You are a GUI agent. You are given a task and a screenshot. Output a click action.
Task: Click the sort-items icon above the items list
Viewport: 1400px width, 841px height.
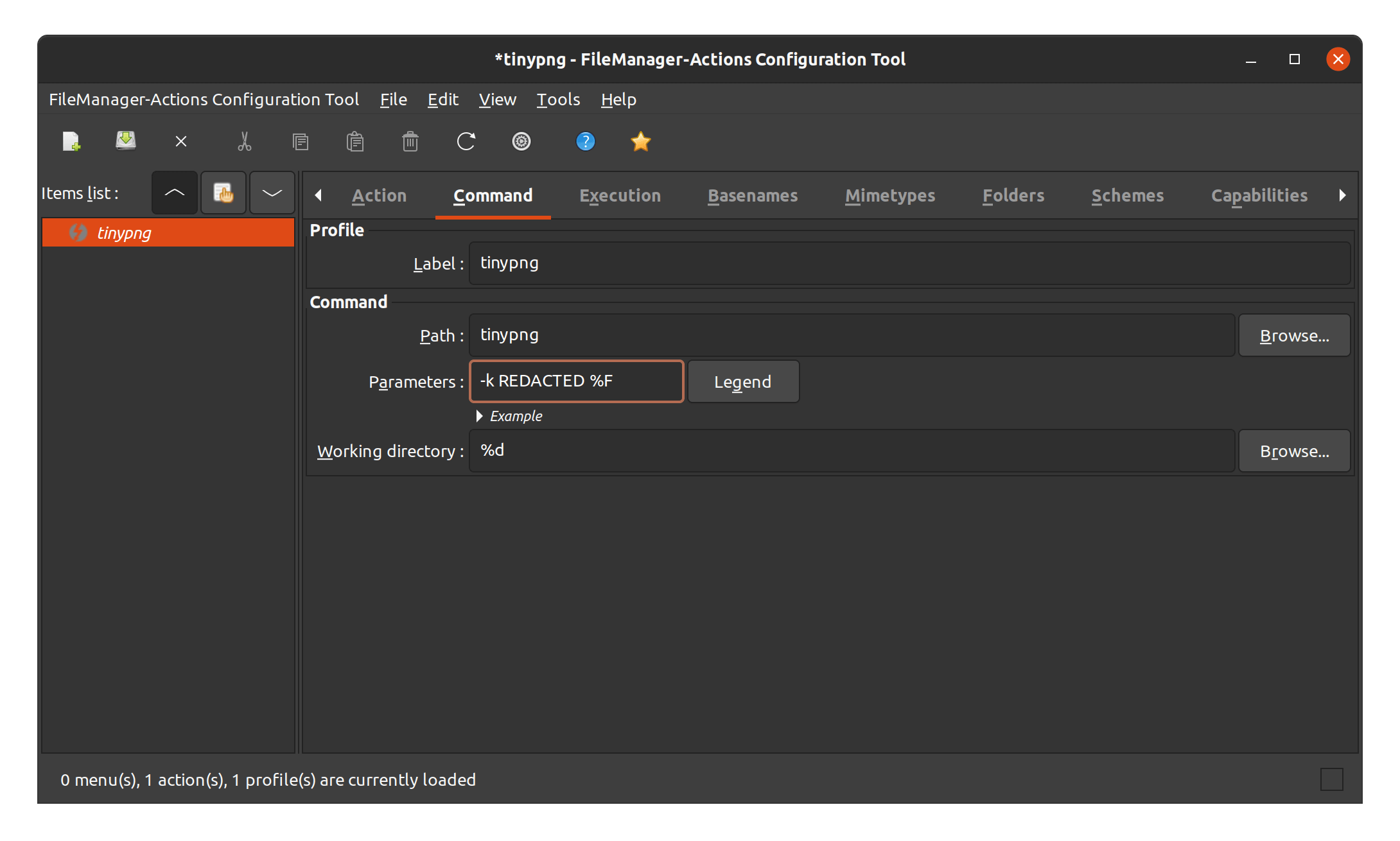223,193
